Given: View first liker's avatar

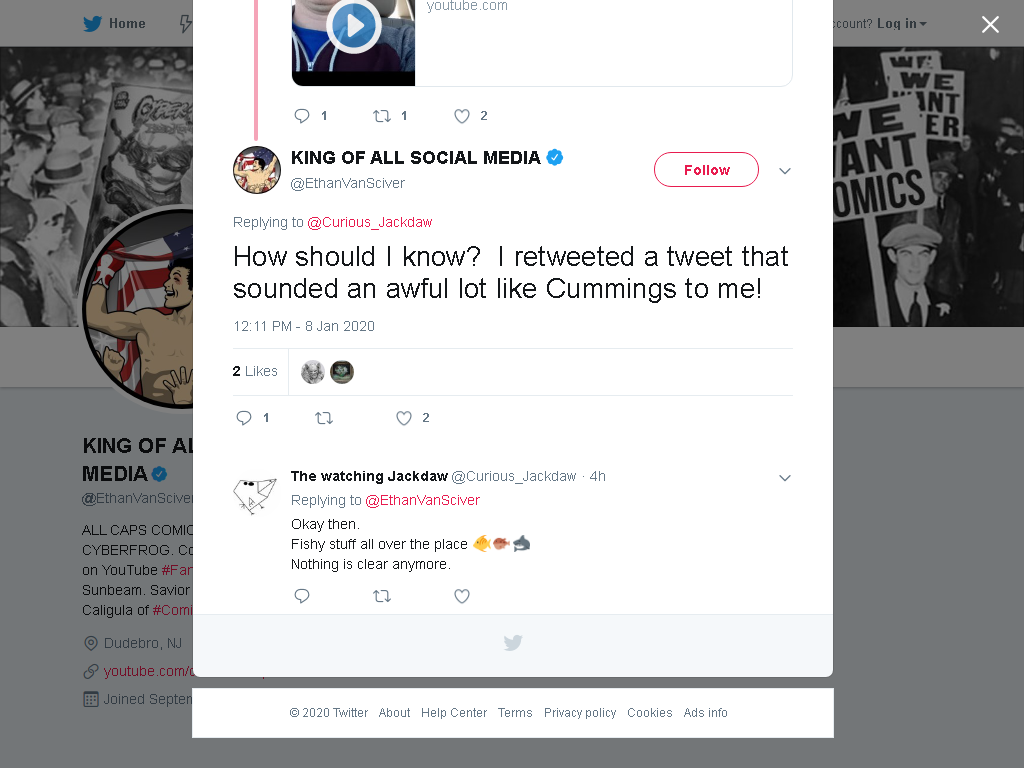Looking at the screenshot, I should [x=313, y=372].
